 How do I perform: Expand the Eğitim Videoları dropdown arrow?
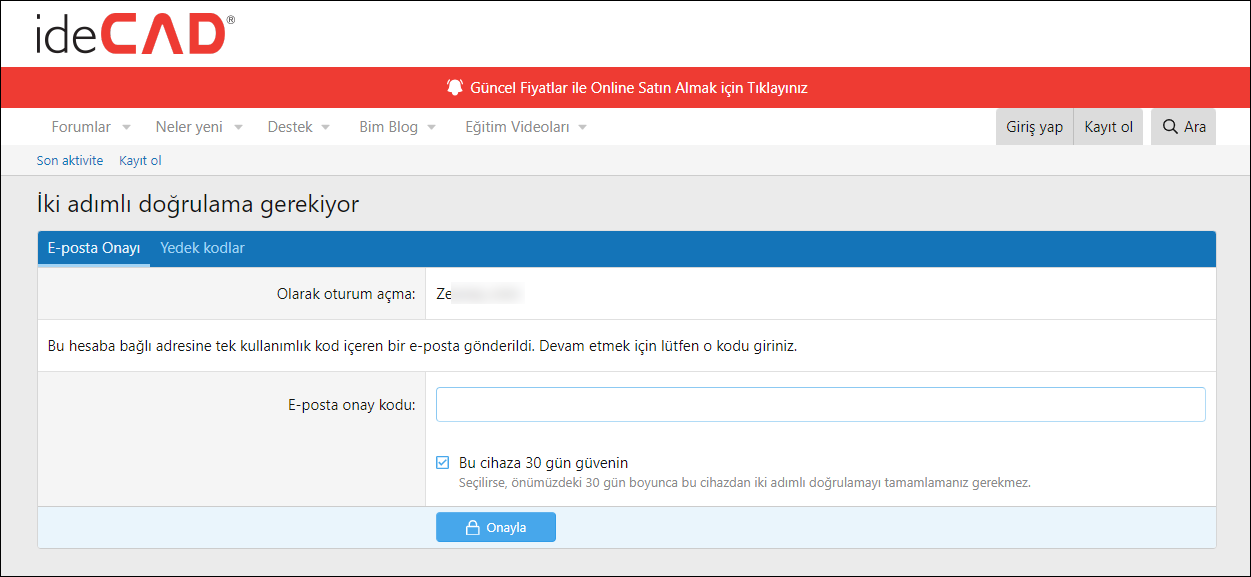pos(582,128)
